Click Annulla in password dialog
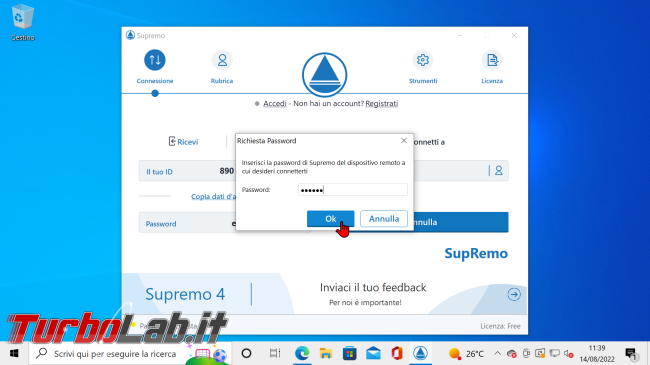650x365 pixels. (384, 219)
